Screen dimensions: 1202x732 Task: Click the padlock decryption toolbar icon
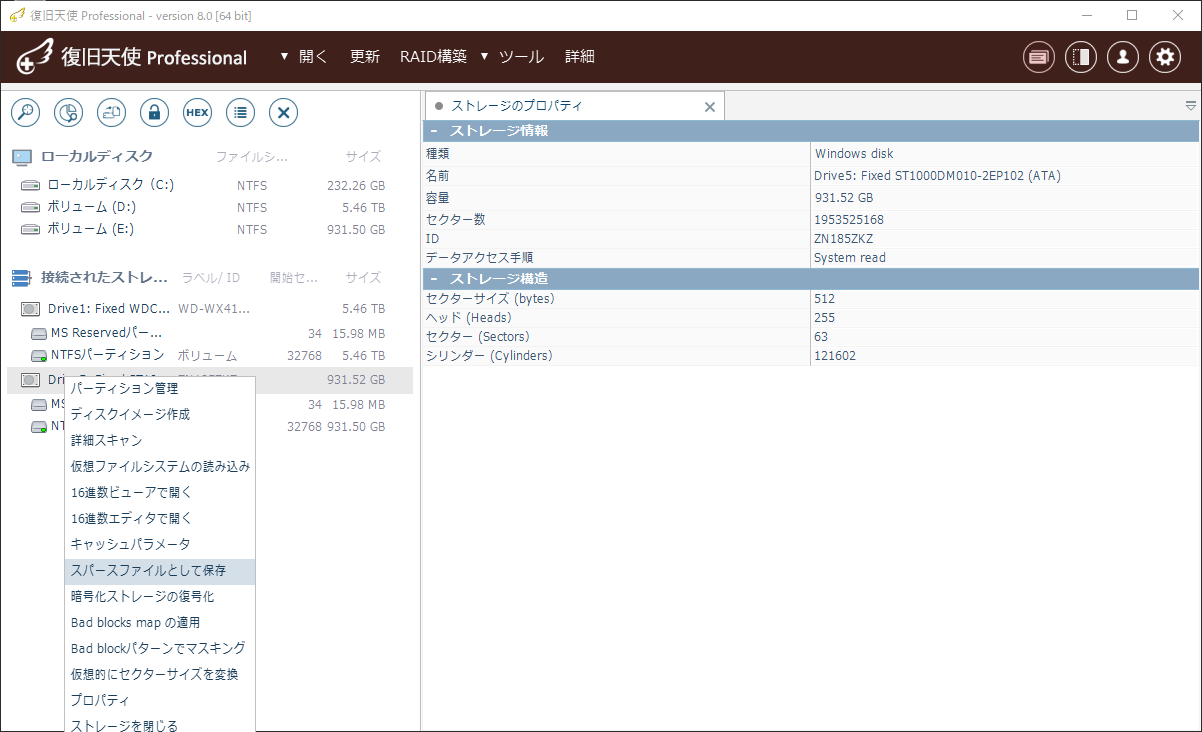154,112
